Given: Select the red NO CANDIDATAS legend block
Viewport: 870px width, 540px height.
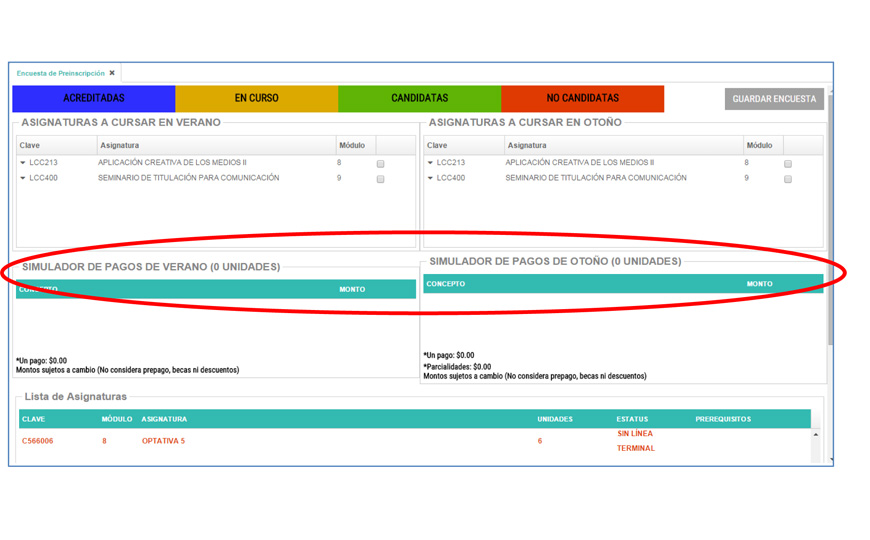Looking at the screenshot, I should 582,98.
